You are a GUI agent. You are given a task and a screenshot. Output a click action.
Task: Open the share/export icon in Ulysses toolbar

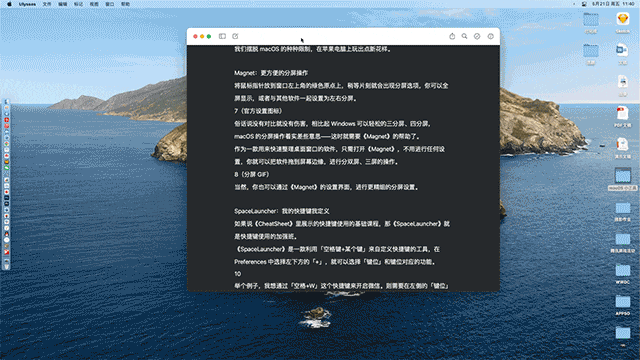pos(452,36)
